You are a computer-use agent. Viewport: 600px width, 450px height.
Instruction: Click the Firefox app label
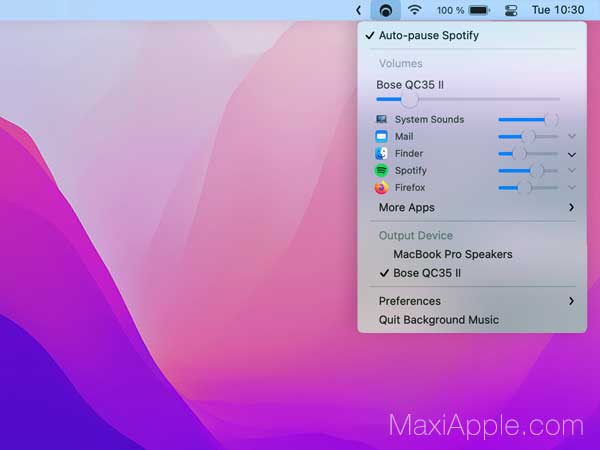(x=410, y=188)
